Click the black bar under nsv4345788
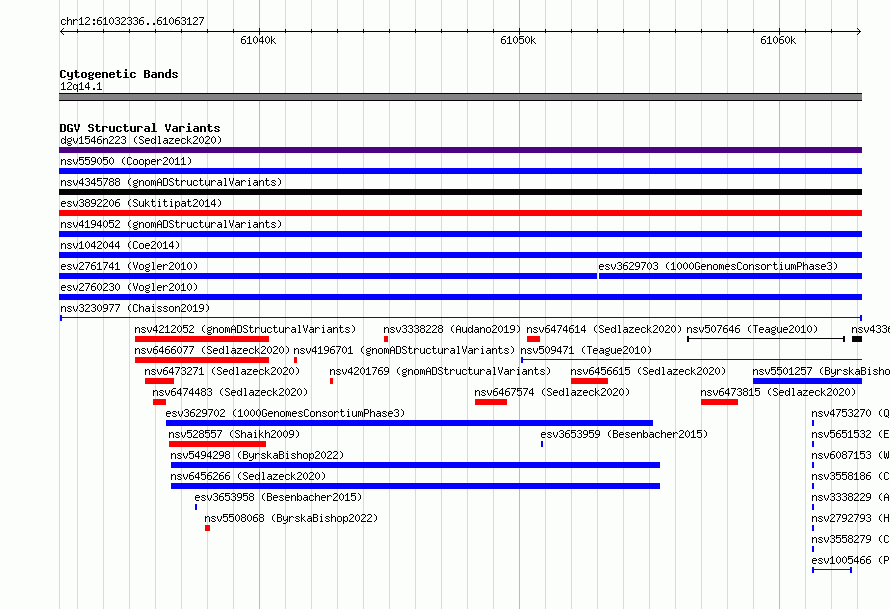This screenshot has height=609, width=890. (460, 192)
